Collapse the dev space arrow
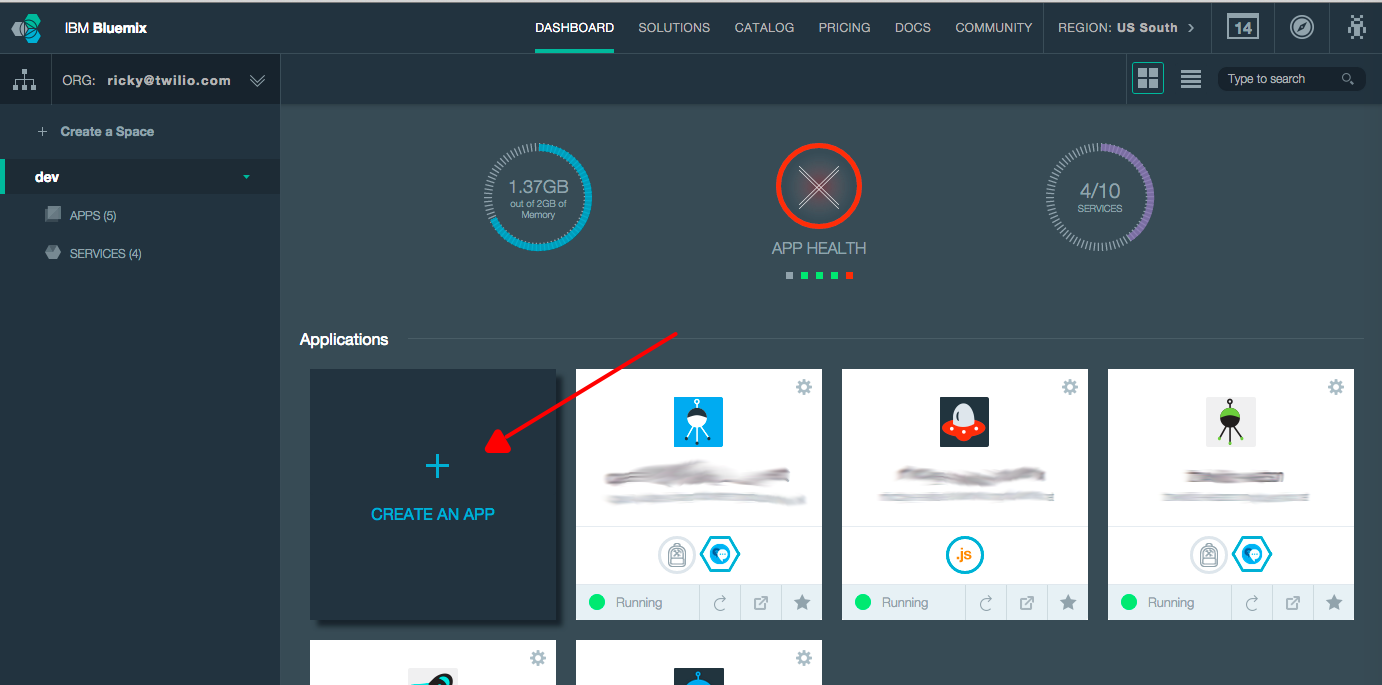This screenshot has height=685, width=1382. [246, 178]
